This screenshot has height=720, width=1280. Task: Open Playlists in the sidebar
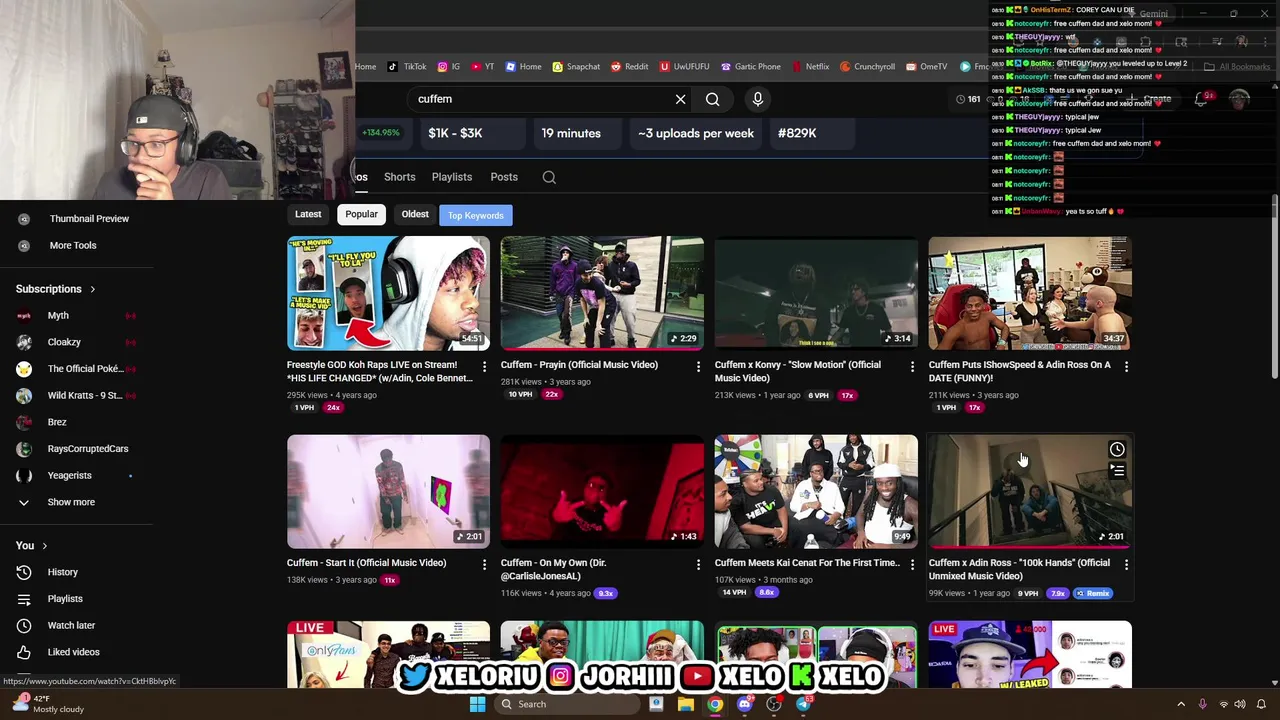(76, 599)
